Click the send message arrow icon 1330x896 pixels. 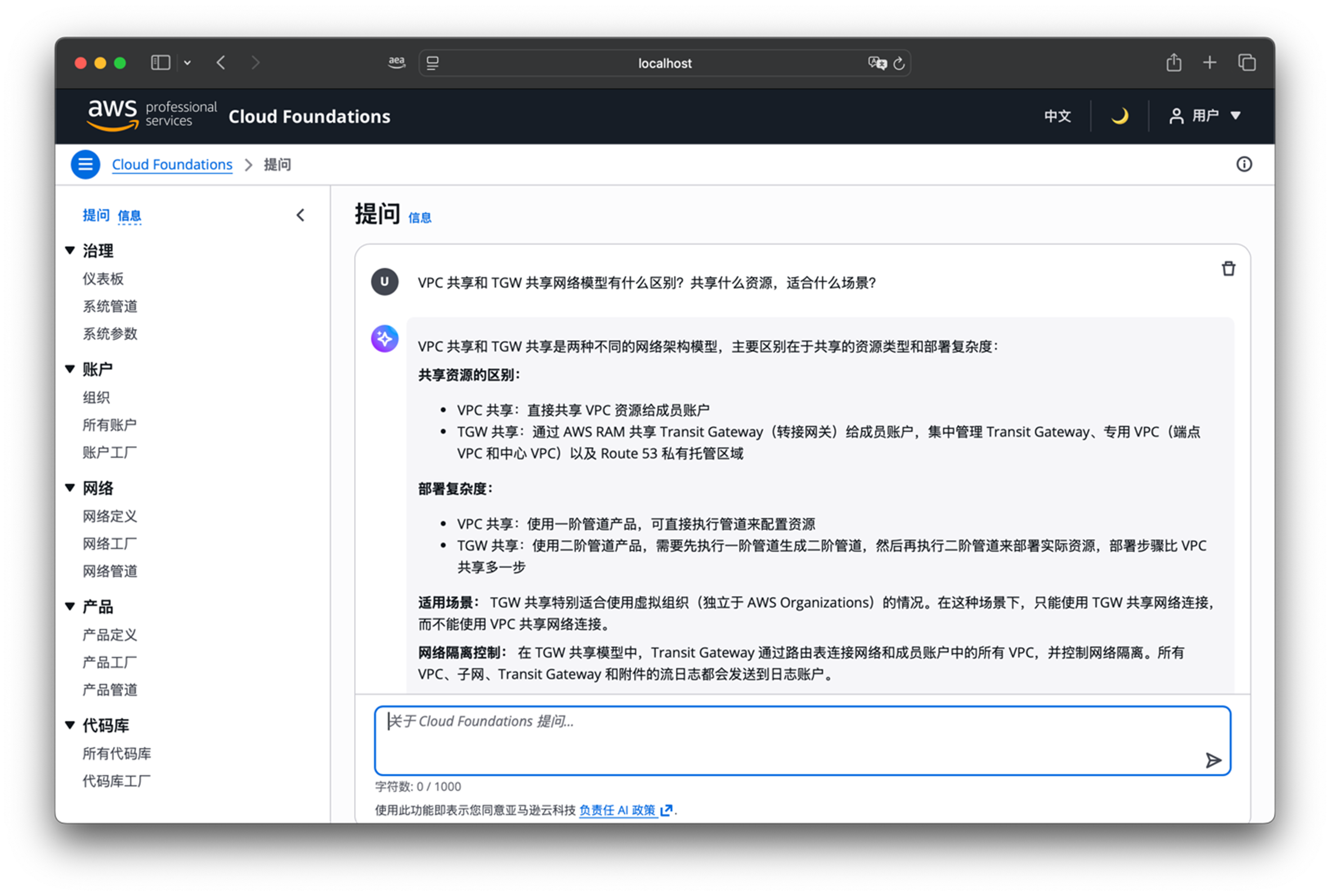(x=1213, y=760)
